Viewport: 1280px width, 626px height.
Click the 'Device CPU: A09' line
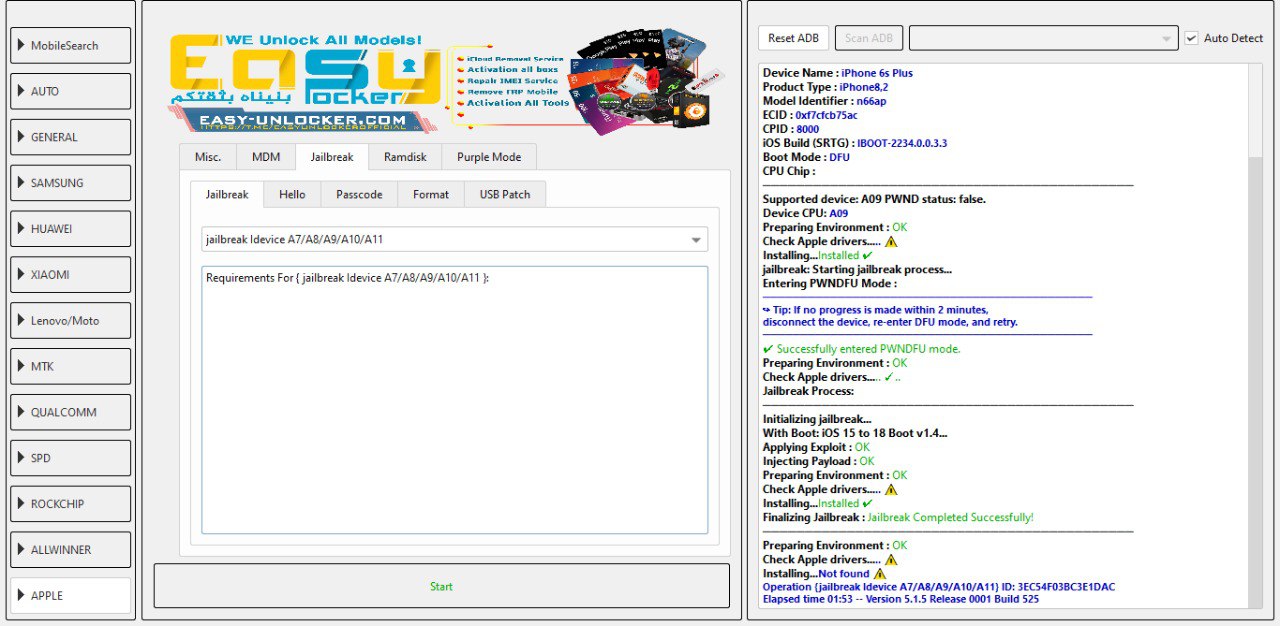click(806, 213)
